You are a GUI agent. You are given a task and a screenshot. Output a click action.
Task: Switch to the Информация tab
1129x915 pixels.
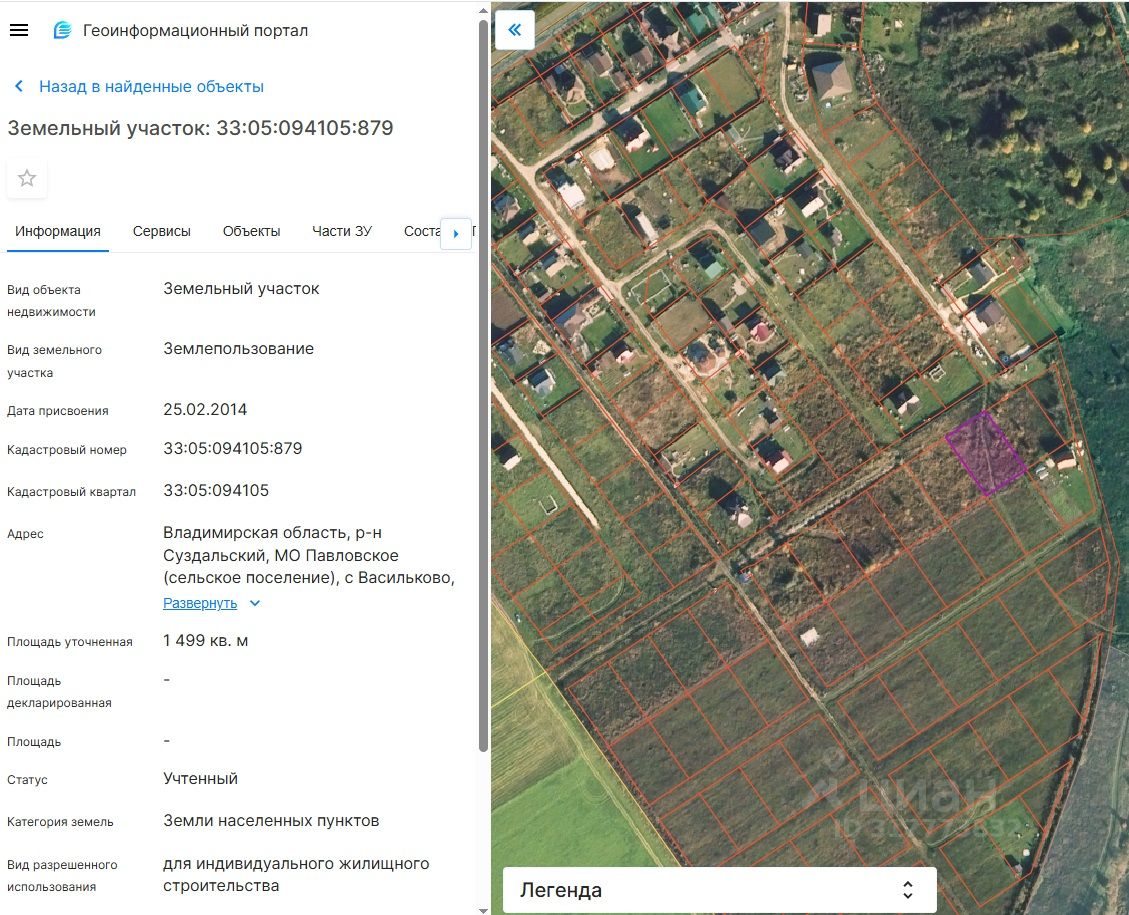point(58,231)
